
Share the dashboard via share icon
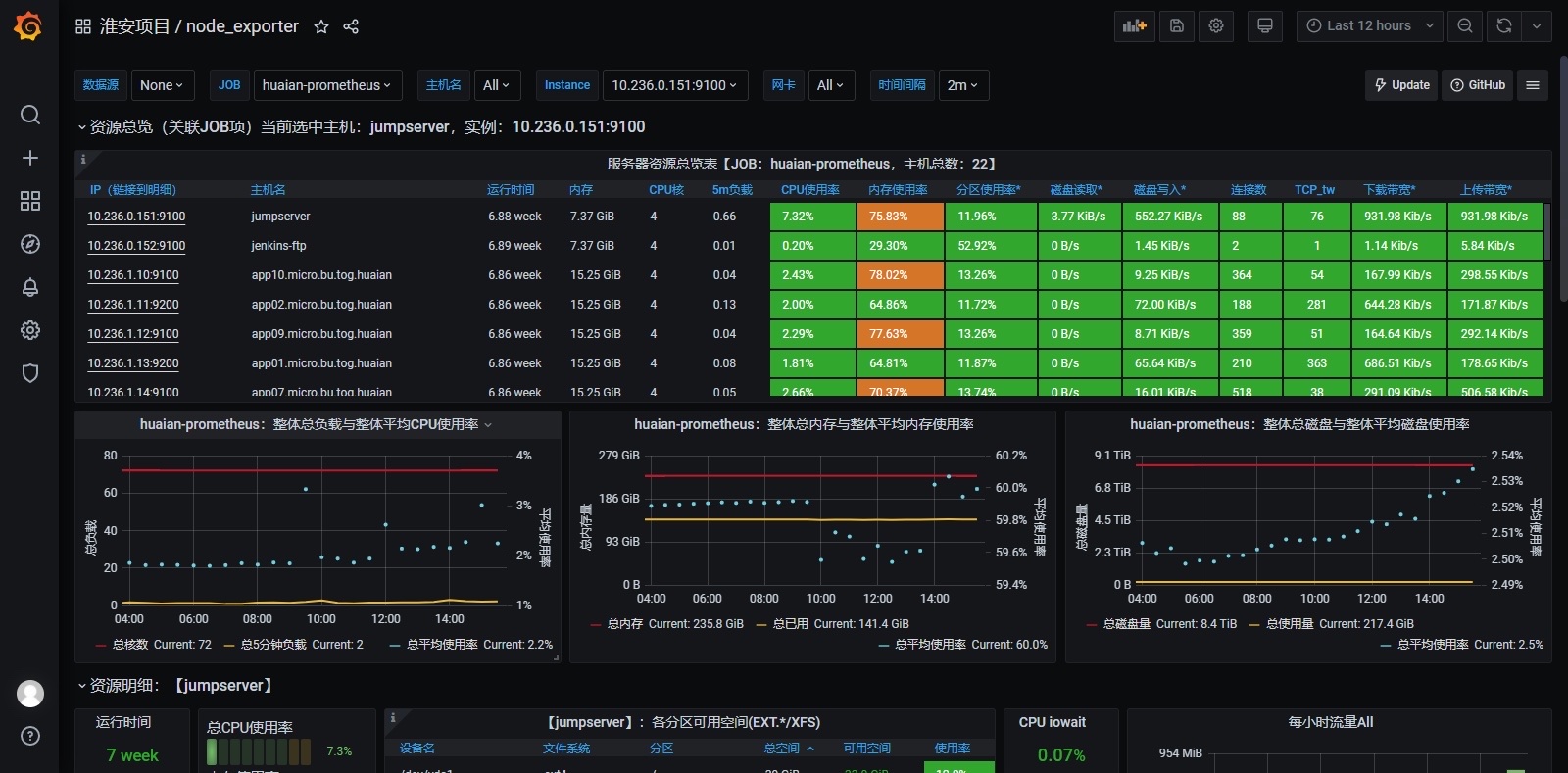coord(351,26)
